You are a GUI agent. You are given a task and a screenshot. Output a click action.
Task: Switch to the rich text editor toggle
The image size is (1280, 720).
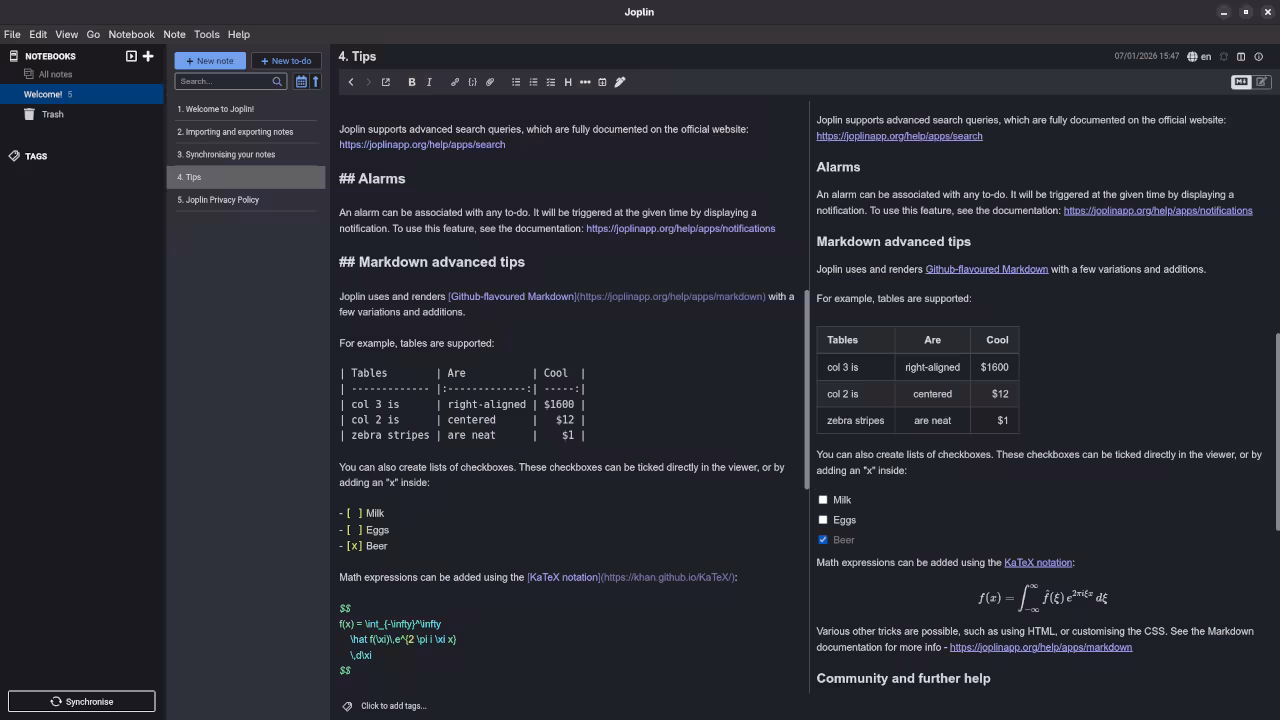coord(1262,82)
